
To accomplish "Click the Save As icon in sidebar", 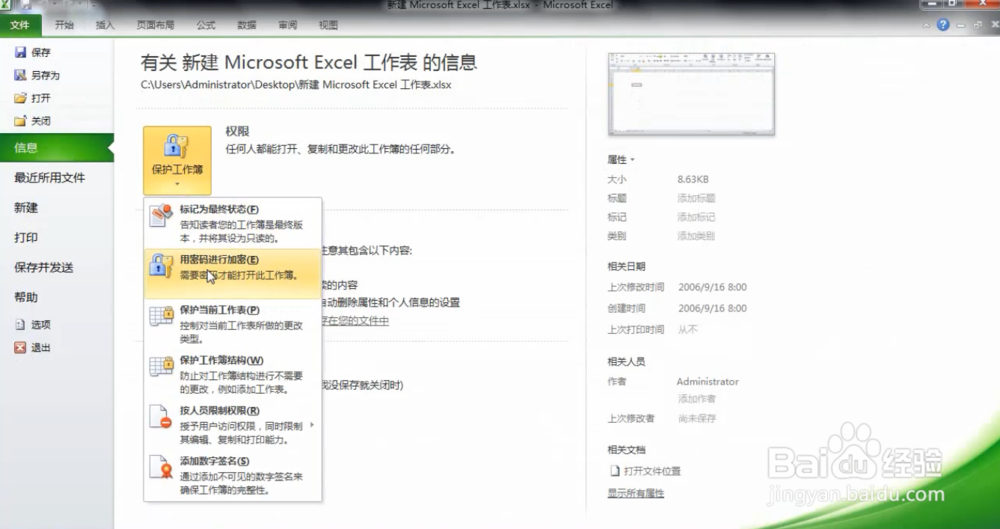I will tap(20, 75).
